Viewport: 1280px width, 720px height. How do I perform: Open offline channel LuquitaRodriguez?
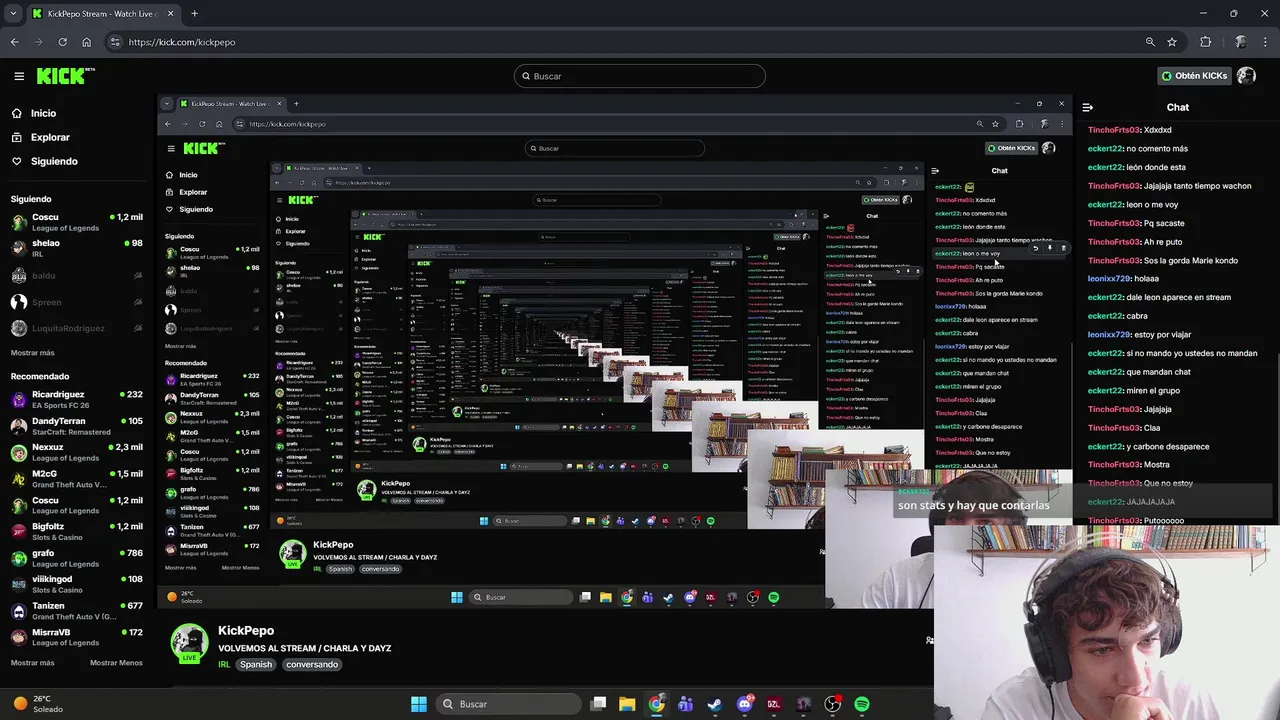tap(77, 328)
